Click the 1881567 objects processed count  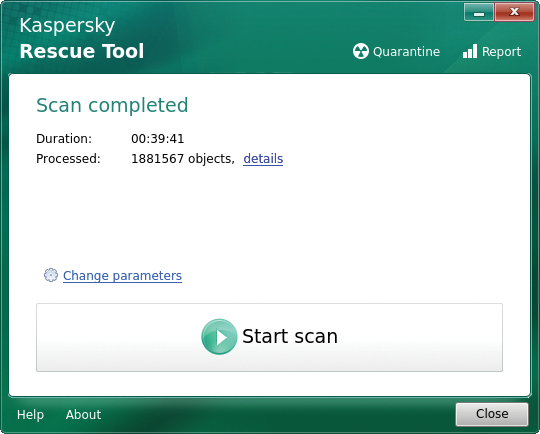tap(183, 159)
